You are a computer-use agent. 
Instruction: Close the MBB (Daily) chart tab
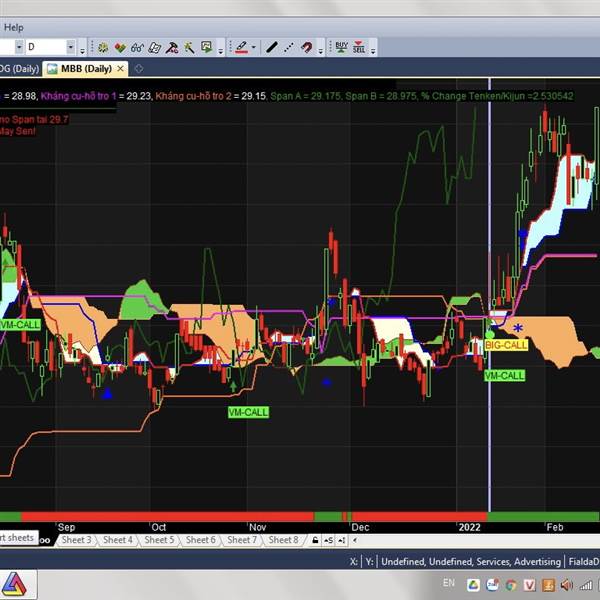click(x=122, y=69)
